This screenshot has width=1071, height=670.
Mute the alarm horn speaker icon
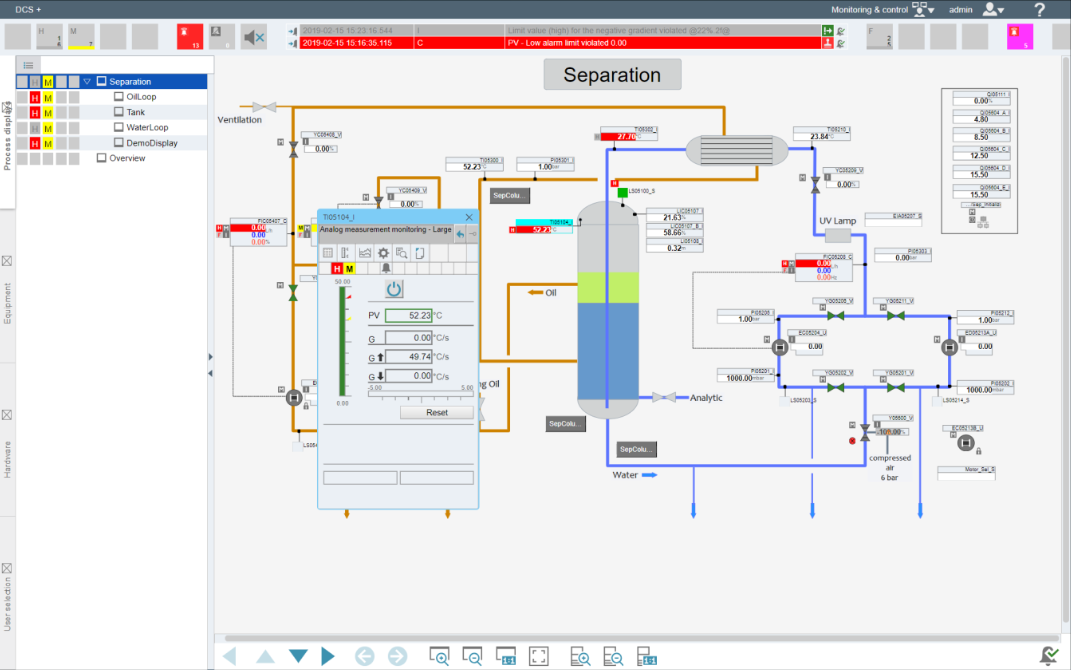tap(254, 37)
